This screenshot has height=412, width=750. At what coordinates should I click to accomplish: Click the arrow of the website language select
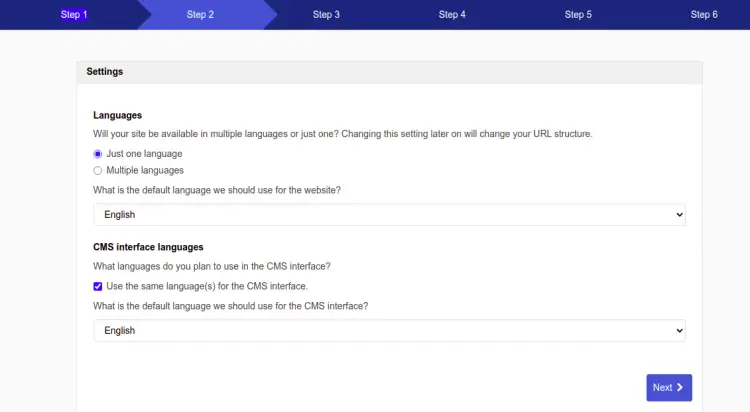[x=679, y=215]
